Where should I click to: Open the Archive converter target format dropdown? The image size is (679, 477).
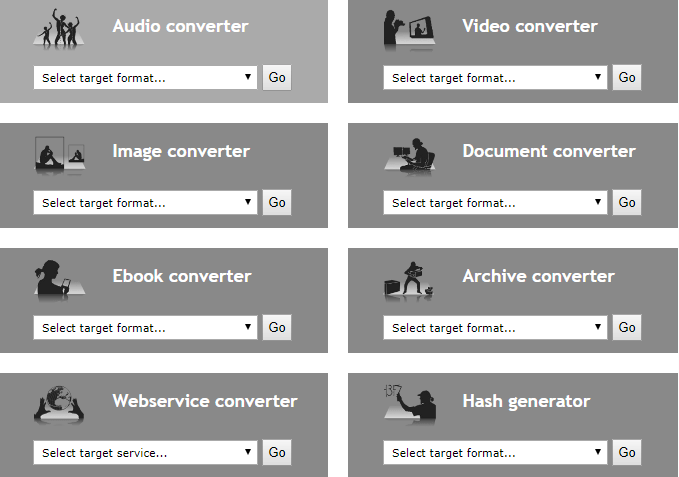[x=495, y=328]
